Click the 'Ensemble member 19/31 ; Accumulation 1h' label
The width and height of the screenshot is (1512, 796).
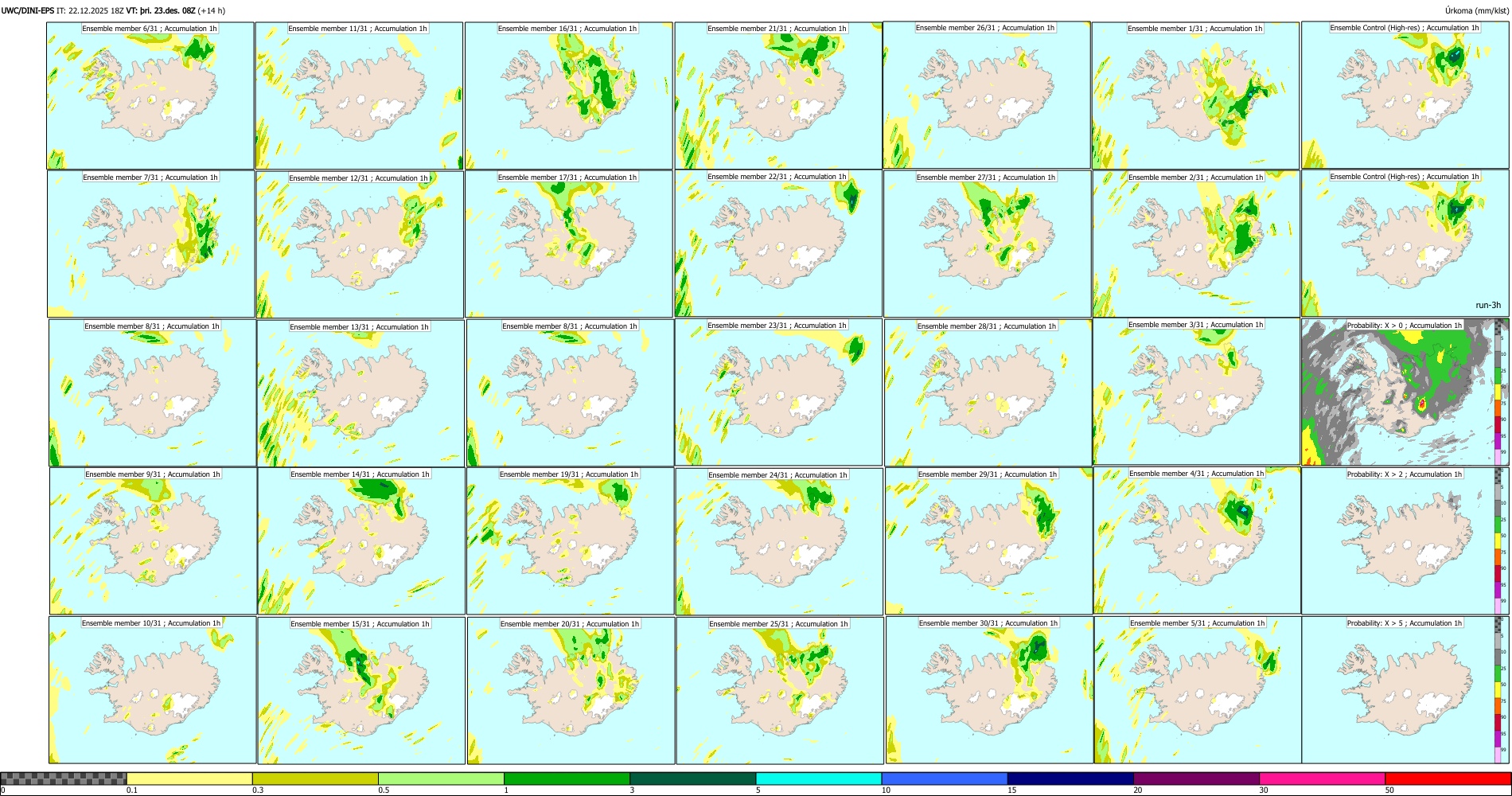[569, 474]
